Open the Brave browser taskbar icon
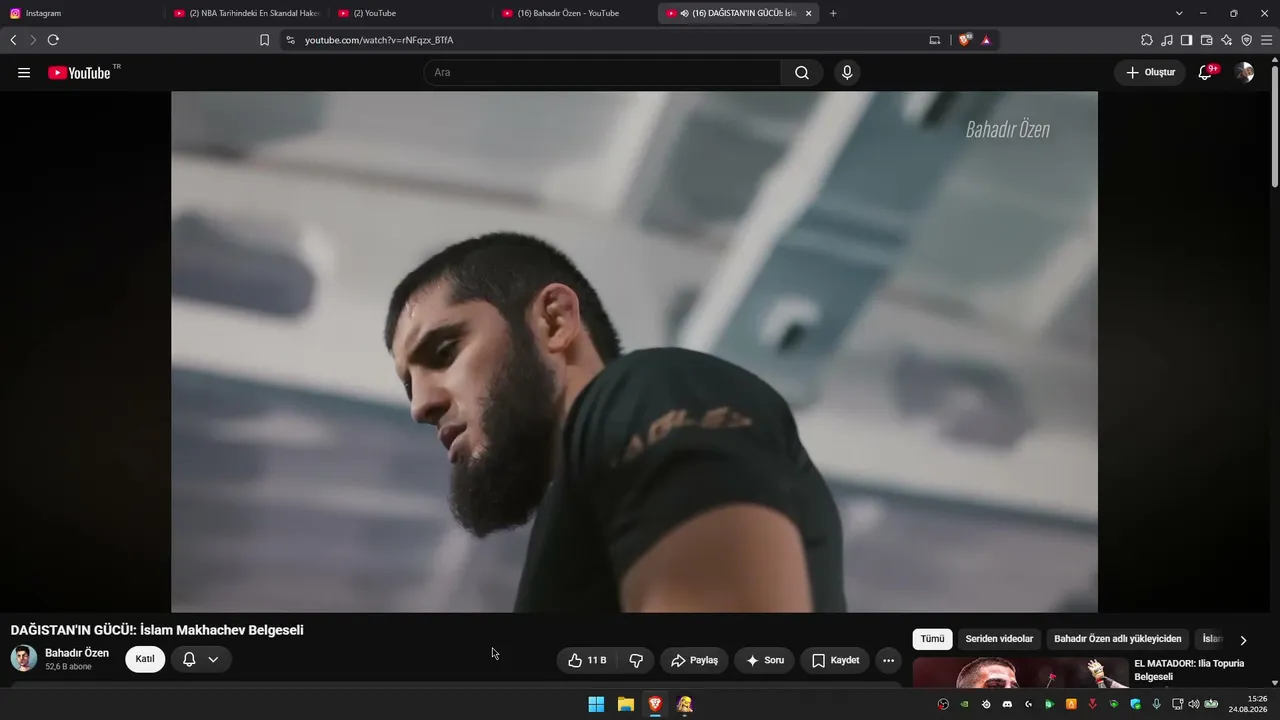This screenshot has height=720, width=1280. 655,704
